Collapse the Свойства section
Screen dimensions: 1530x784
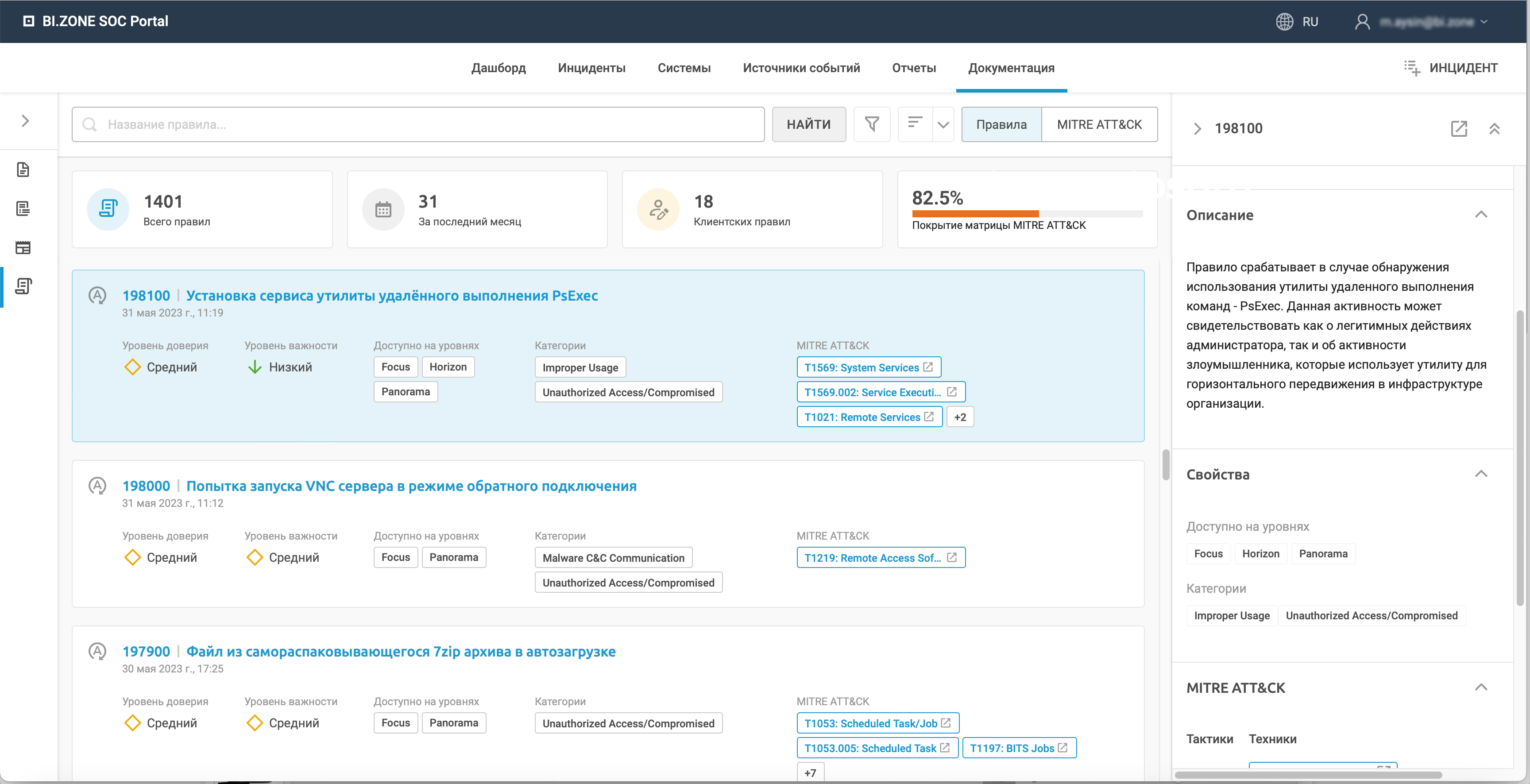coord(1481,474)
